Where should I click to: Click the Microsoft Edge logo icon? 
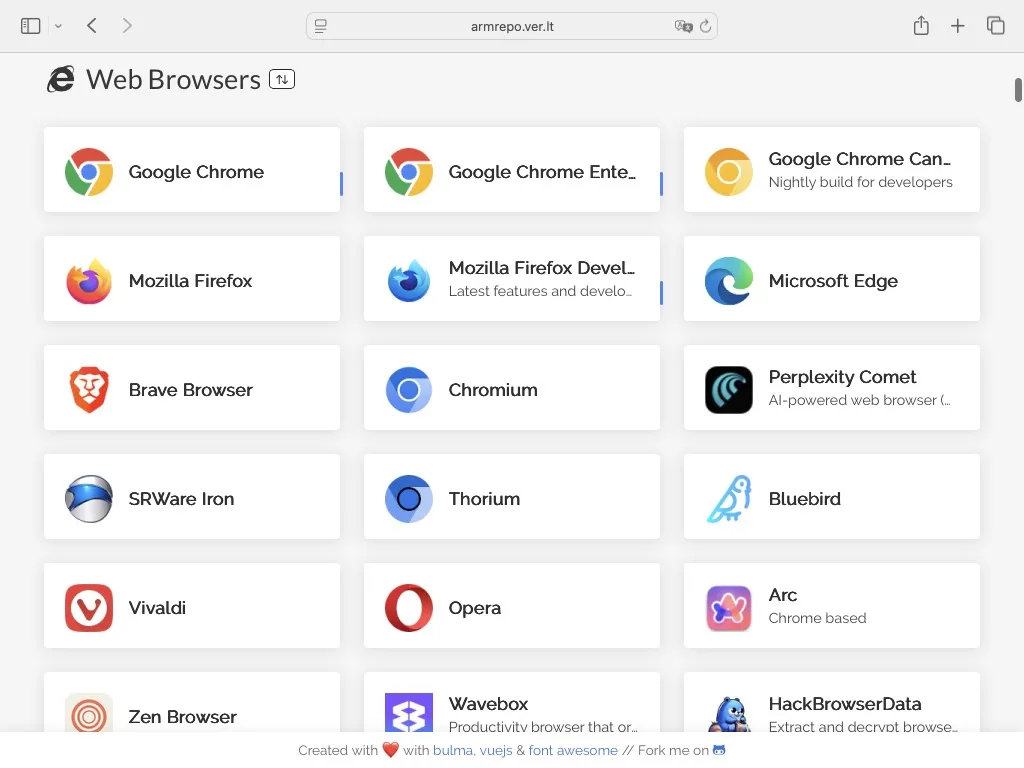coord(729,281)
